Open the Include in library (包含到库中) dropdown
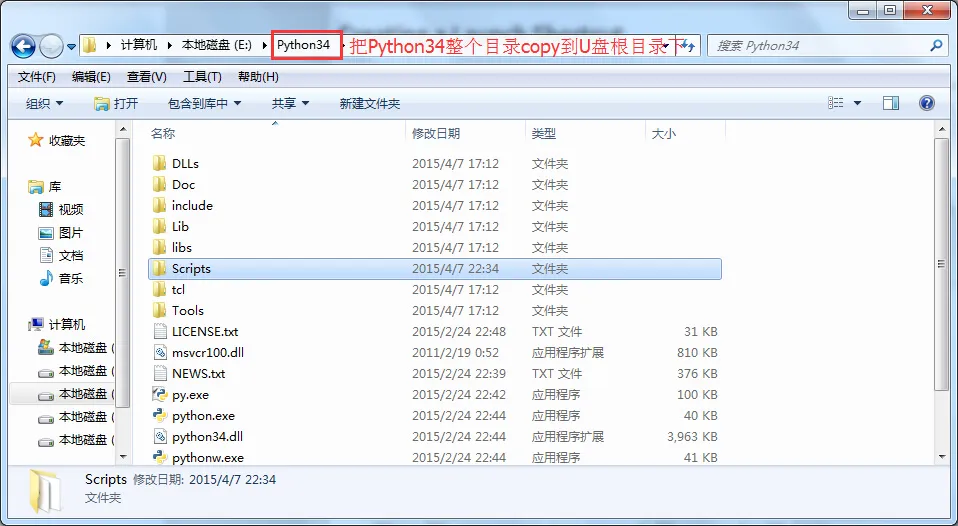This screenshot has height=526, width=958. coord(205,103)
